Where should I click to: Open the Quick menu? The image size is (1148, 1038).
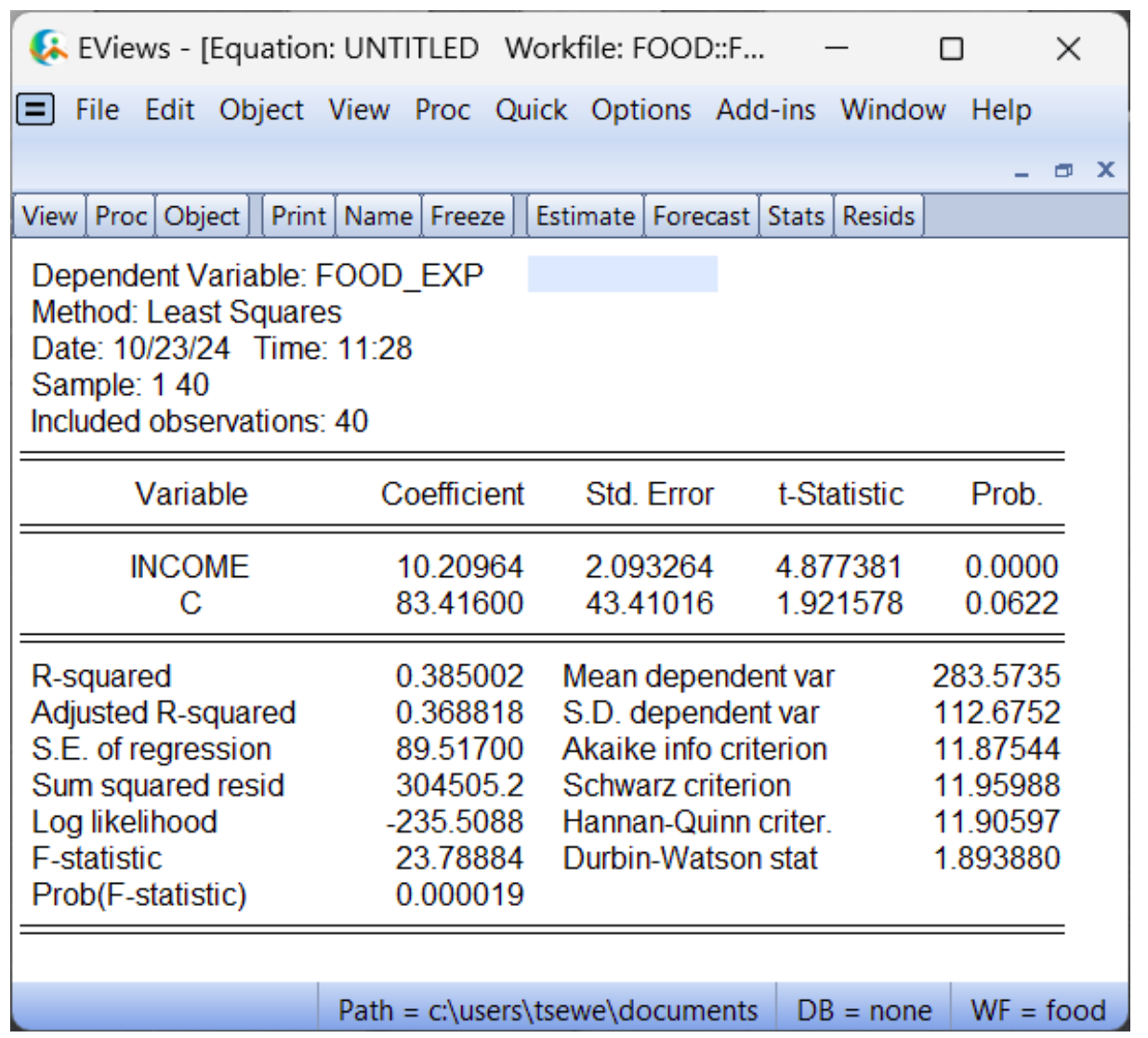(x=530, y=110)
